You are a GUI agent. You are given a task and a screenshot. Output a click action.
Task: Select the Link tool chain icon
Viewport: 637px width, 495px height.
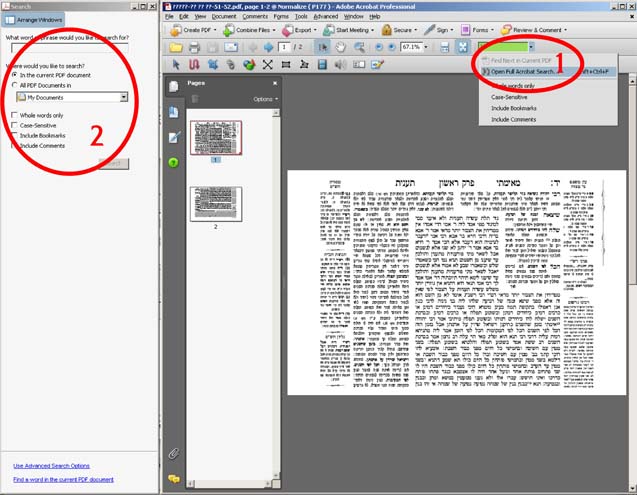231,65
